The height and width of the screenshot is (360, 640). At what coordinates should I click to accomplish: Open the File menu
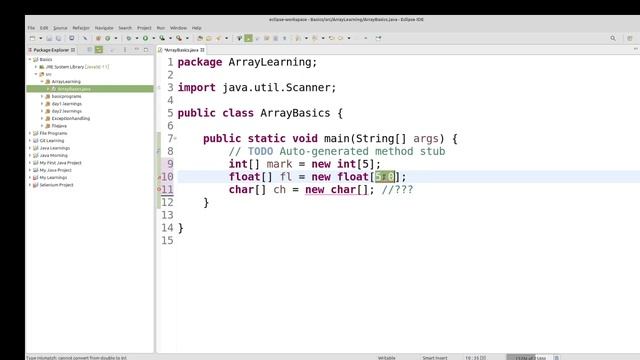click(x=31, y=28)
